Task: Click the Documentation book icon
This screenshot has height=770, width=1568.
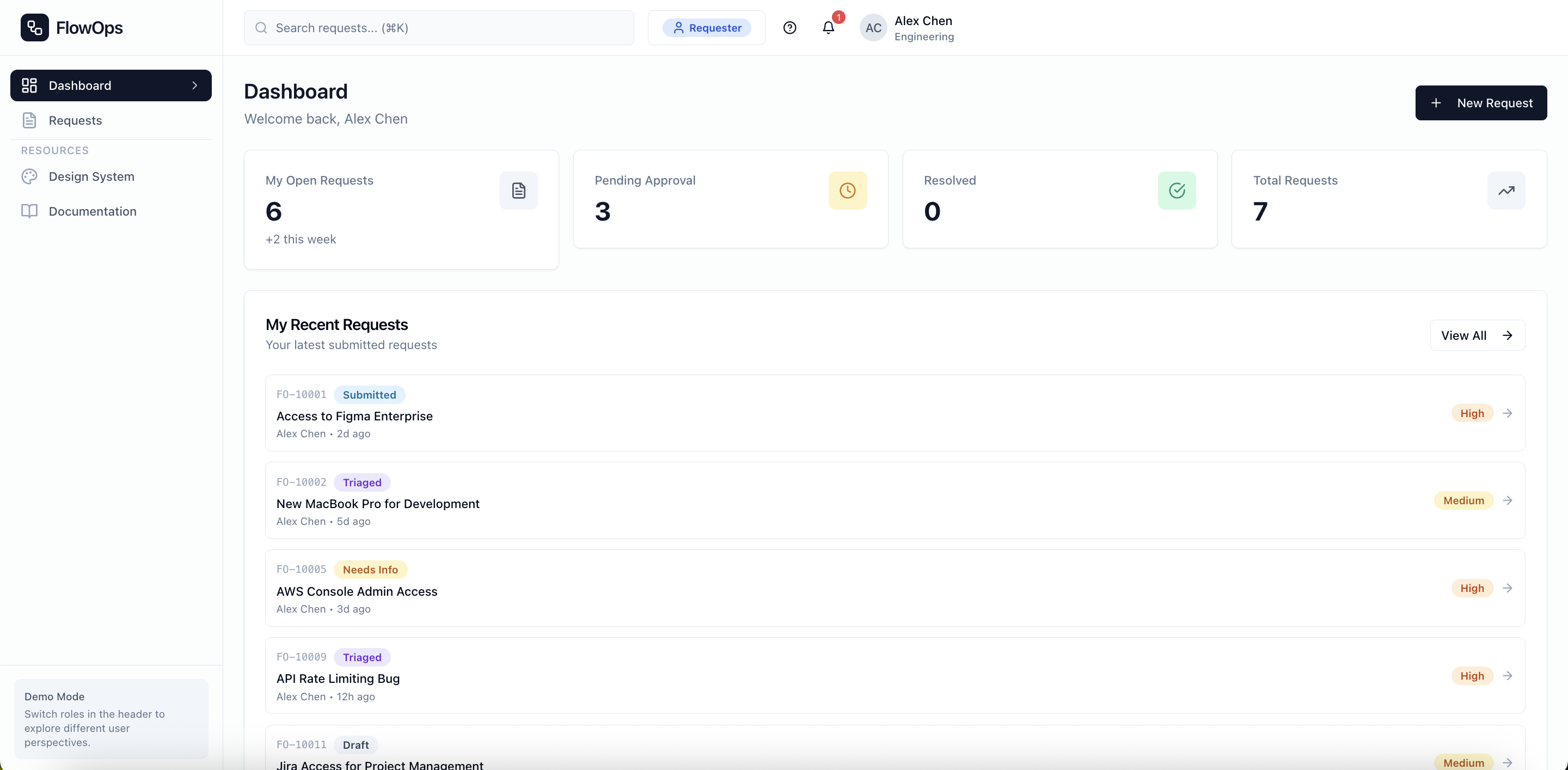Action: coord(29,211)
